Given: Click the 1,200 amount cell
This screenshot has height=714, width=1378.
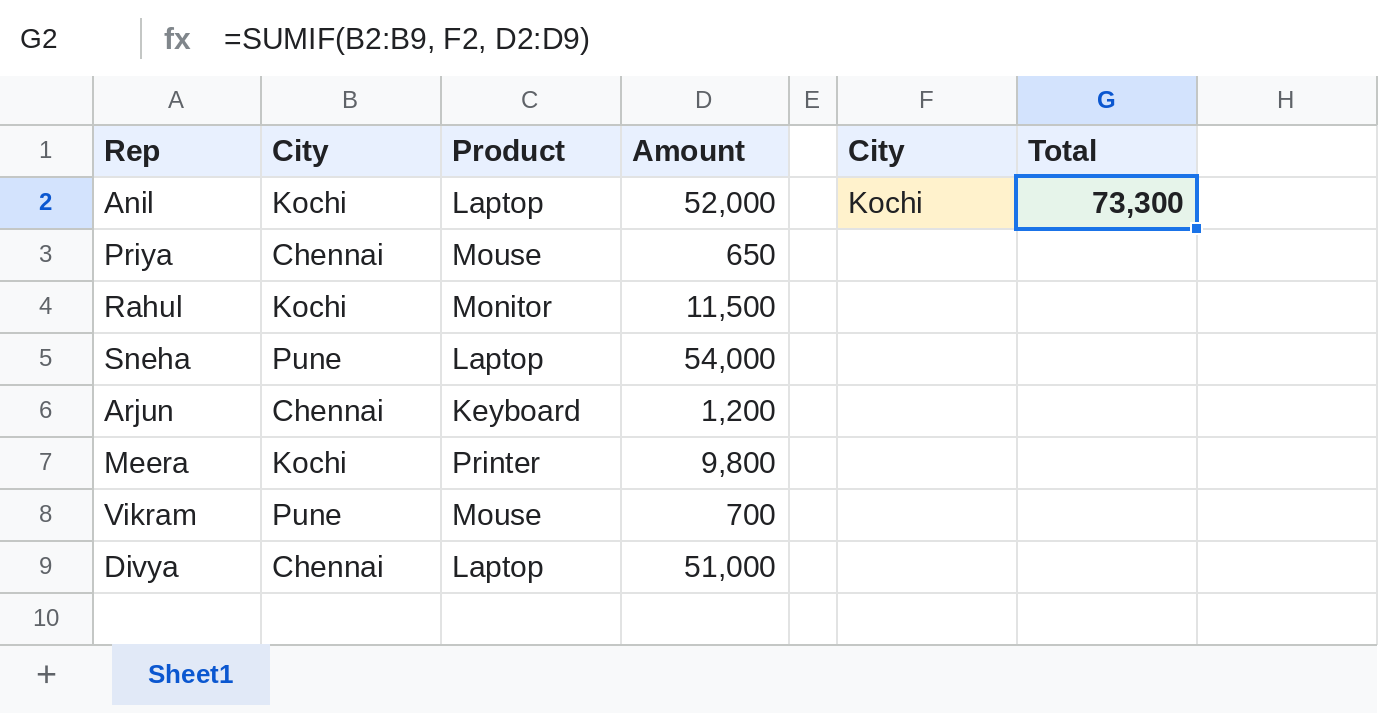Looking at the screenshot, I should (x=705, y=411).
